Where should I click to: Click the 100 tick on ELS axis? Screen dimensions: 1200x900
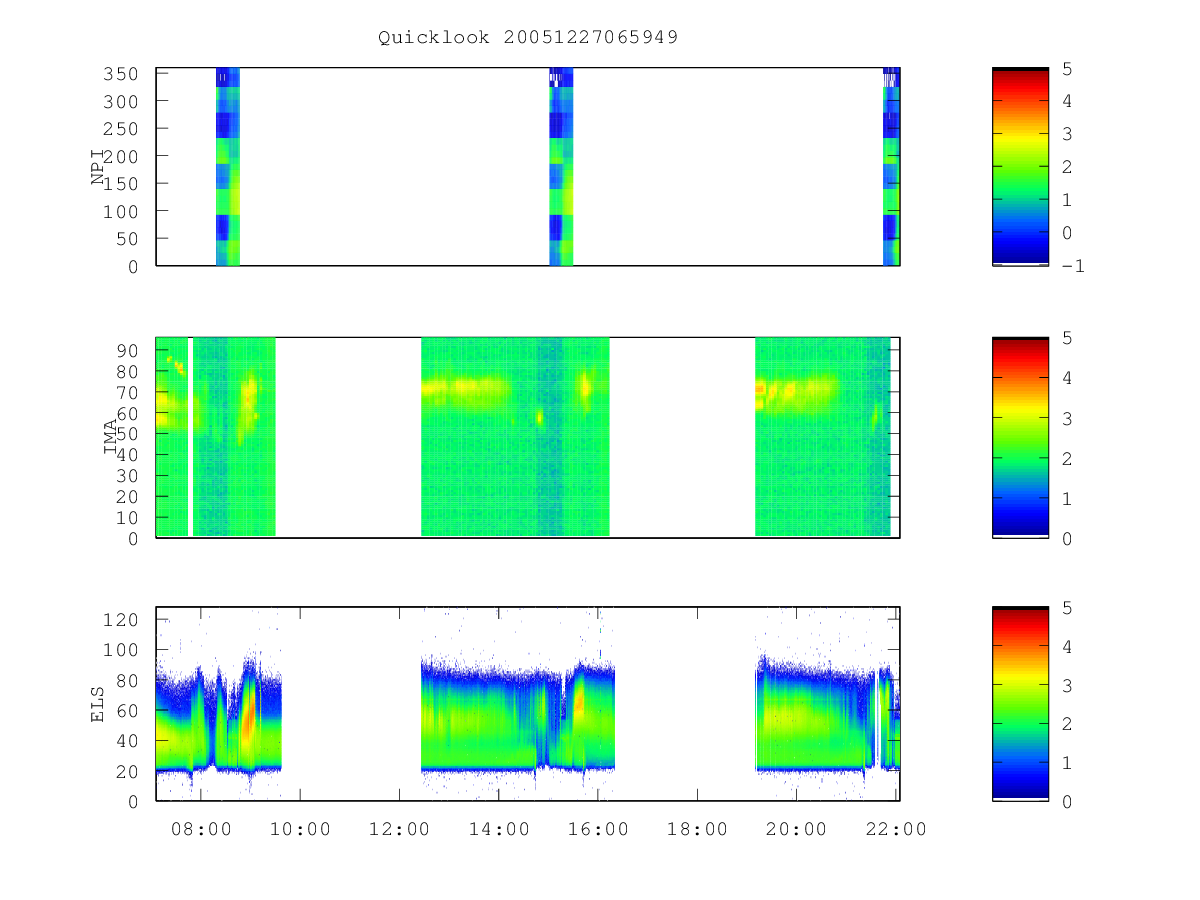tap(123, 650)
